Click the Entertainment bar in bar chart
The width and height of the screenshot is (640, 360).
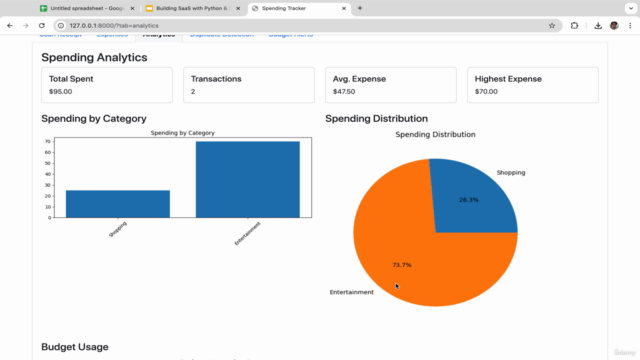(x=248, y=180)
